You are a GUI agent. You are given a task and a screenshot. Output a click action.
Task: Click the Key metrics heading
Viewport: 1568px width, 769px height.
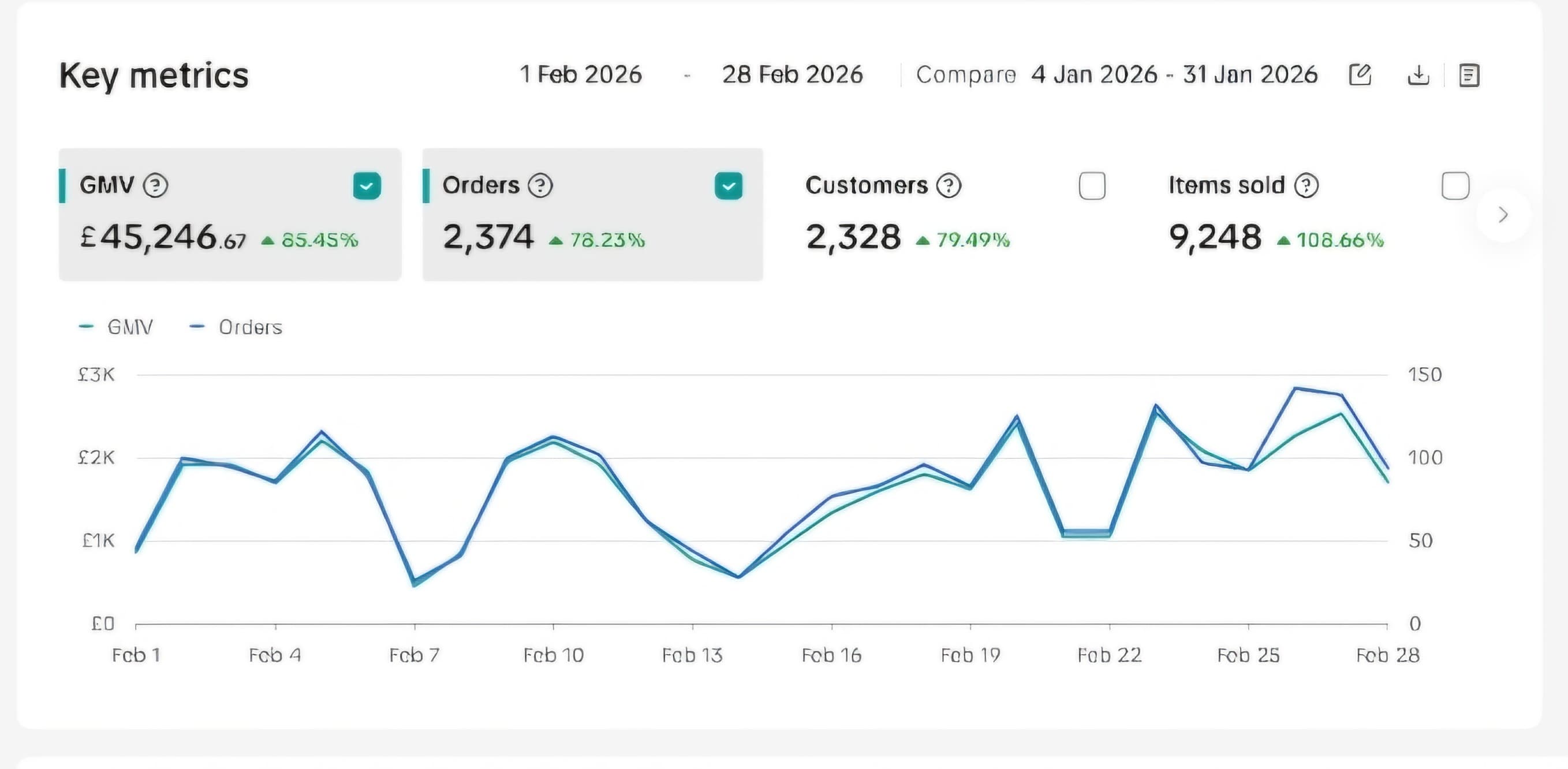click(x=154, y=76)
